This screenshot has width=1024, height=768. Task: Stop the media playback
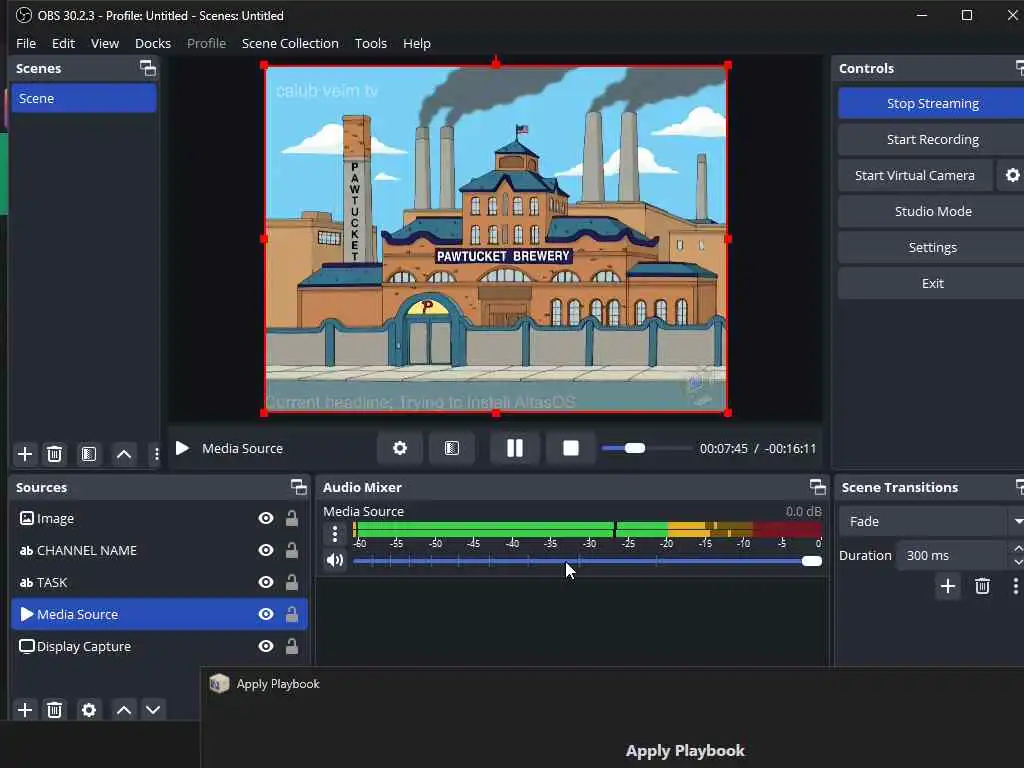(571, 448)
